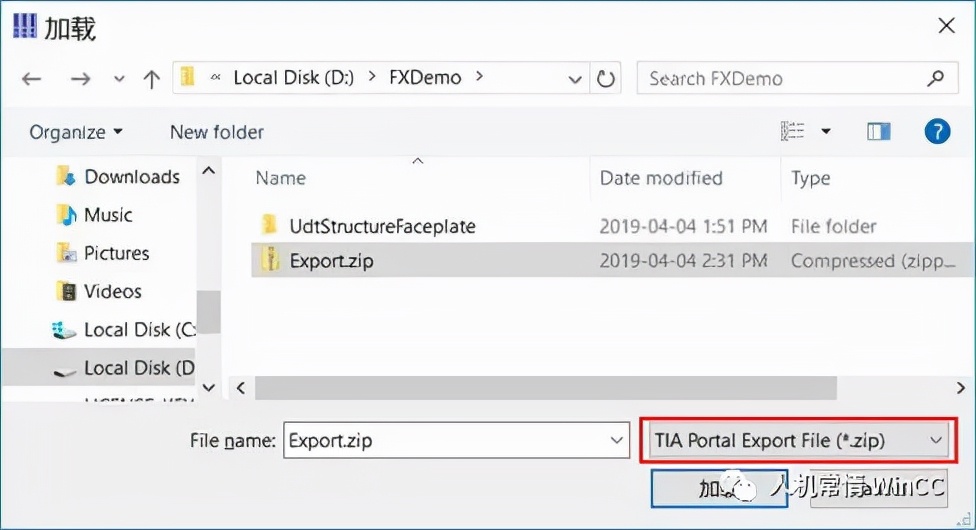
Task: Click FXDemo in the address path
Action: coord(425,78)
